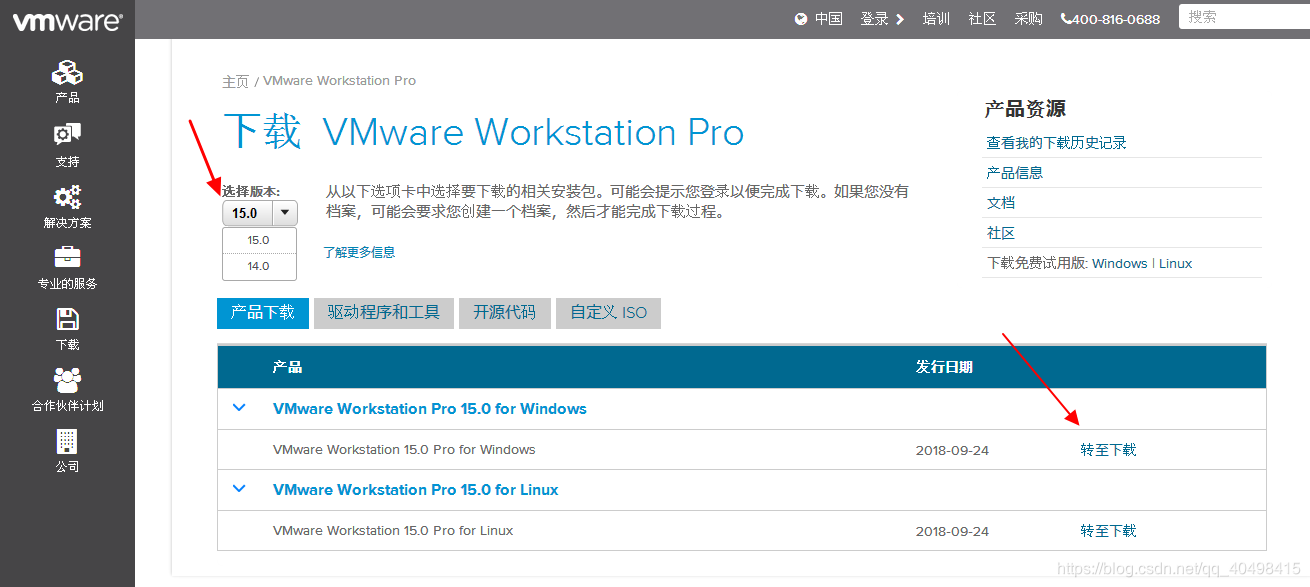Download free trial for Linux link
This screenshot has width=1310, height=587.
point(1175,264)
